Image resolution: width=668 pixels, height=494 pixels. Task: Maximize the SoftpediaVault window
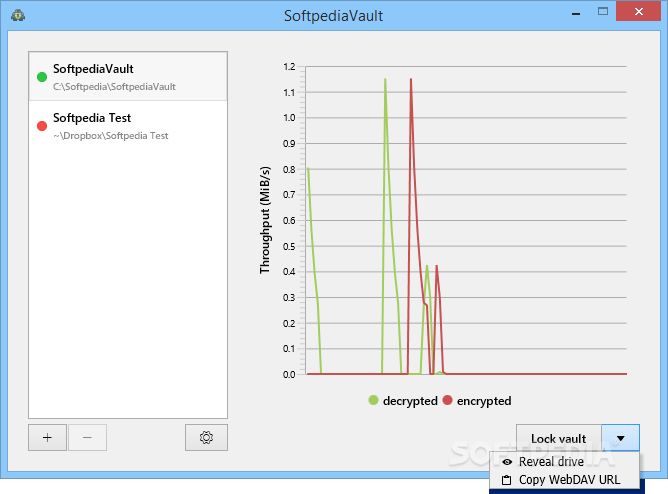603,12
